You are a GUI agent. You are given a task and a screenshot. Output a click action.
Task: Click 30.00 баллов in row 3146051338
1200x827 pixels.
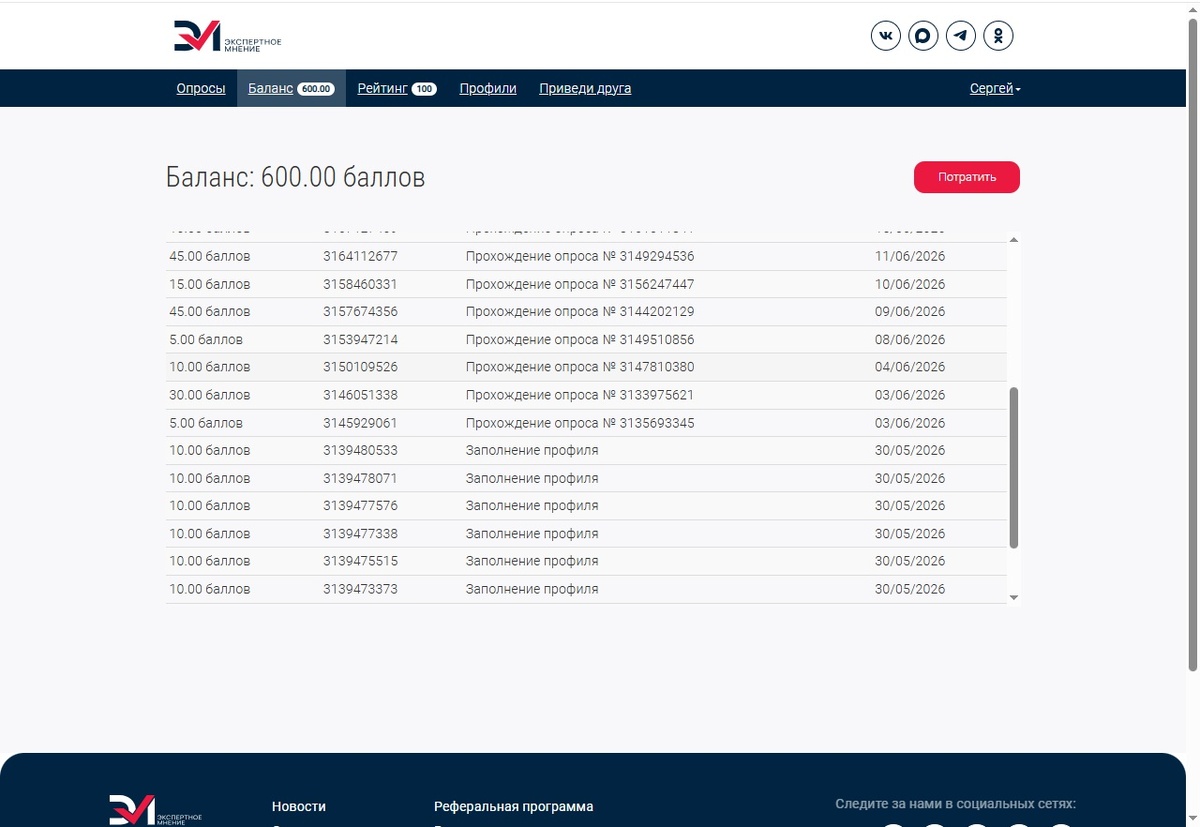coord(210,395)
